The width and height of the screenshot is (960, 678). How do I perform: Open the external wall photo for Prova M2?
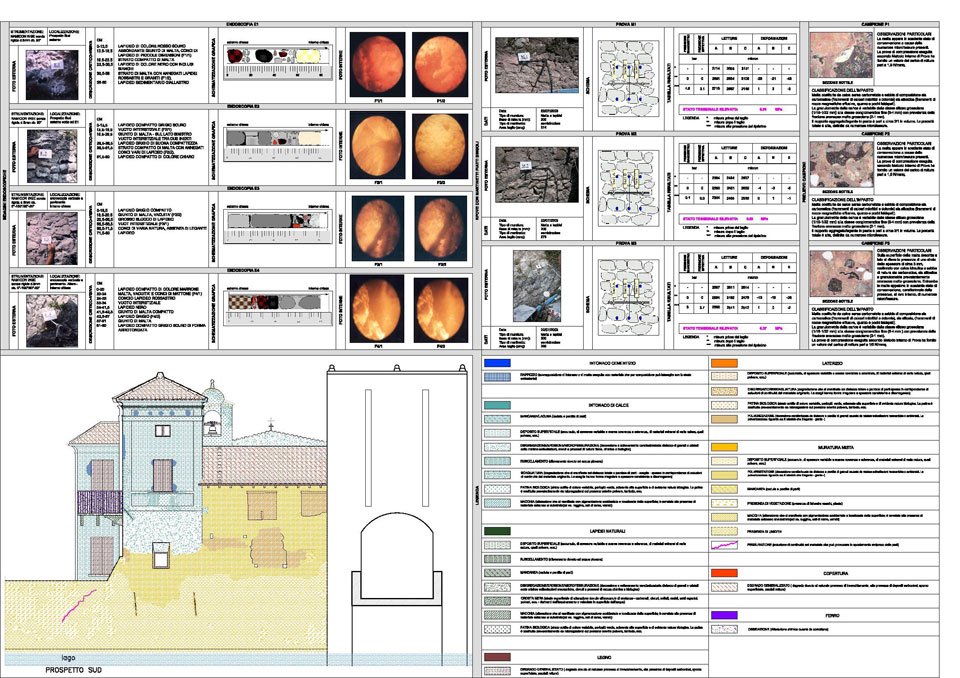coord(536,174)
